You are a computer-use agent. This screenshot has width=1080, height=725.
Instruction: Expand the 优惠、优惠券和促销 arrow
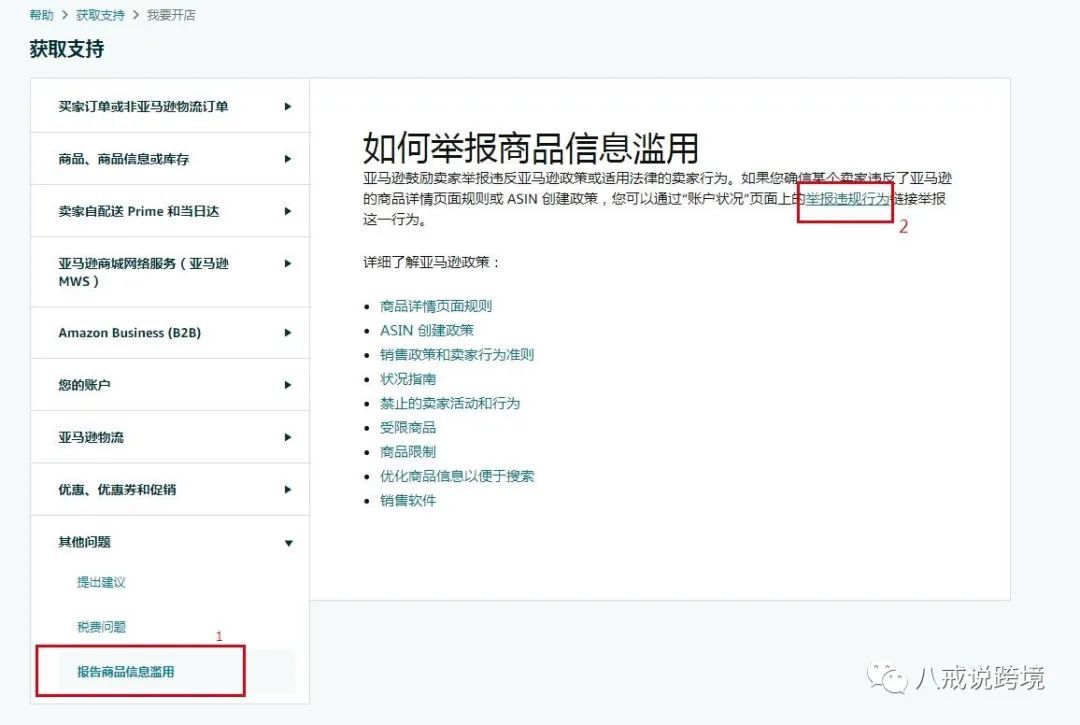288,490
